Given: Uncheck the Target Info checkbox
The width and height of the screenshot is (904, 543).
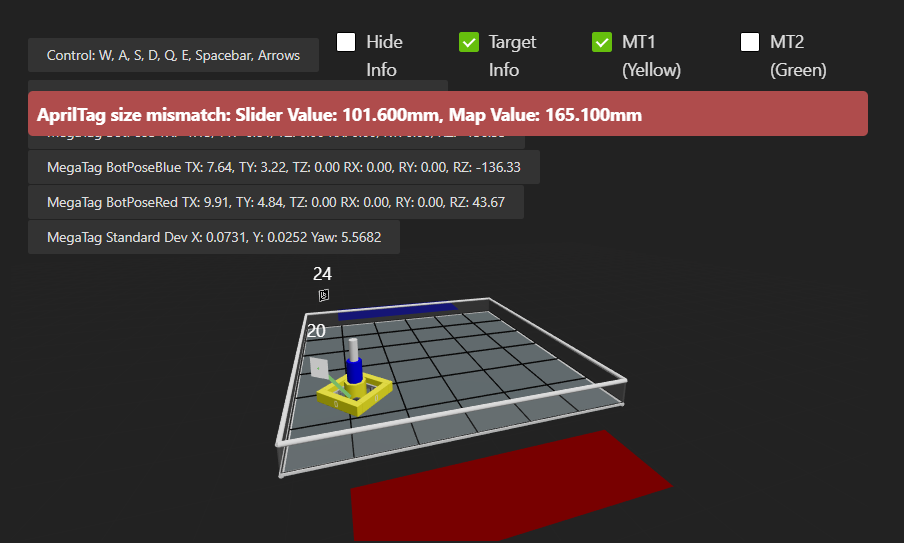Looking at the screenshot, I should [x=469, y=42].
